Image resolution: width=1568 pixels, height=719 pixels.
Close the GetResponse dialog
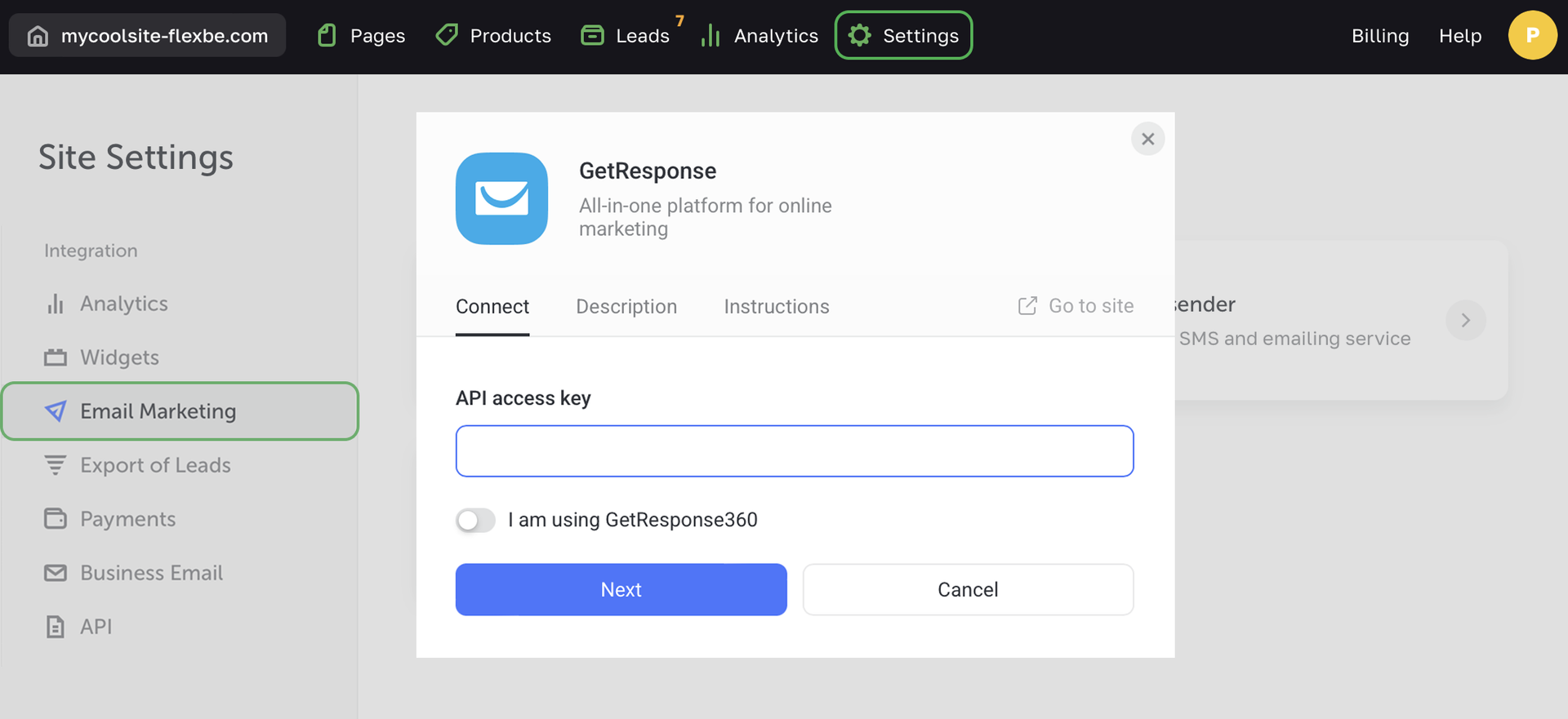pos(1147,139)
